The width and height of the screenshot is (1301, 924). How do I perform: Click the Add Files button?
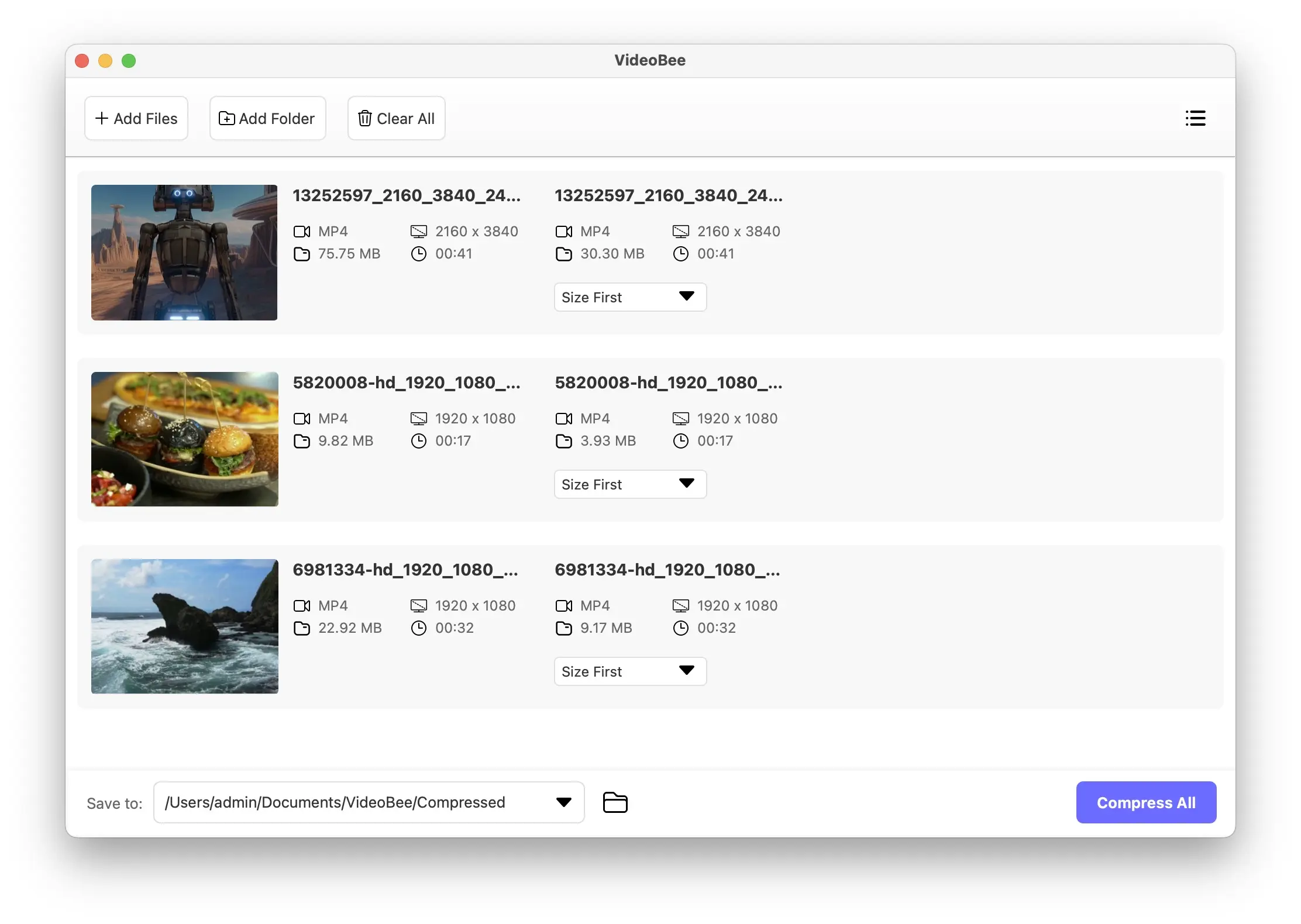pyautogui.click(x=136, y=119)
